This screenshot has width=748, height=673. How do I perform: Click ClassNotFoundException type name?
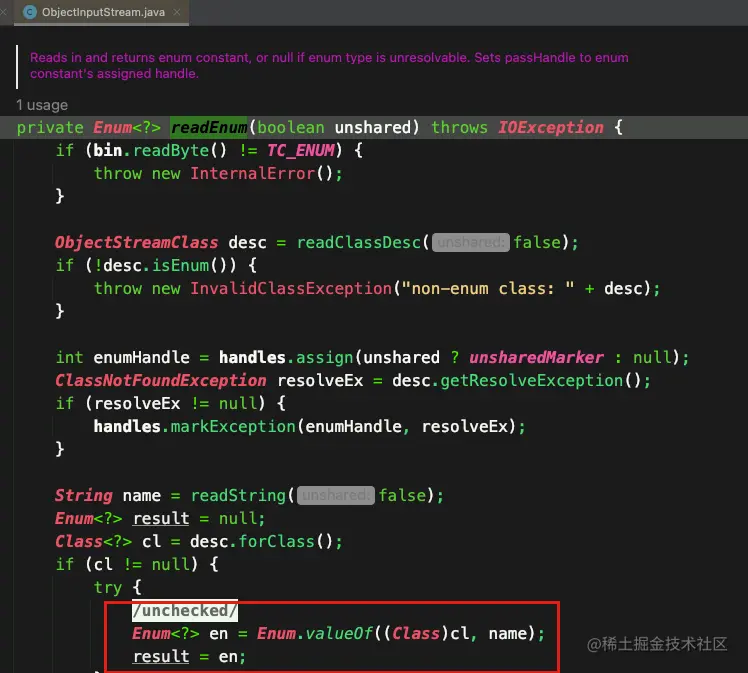coord(160,381)
